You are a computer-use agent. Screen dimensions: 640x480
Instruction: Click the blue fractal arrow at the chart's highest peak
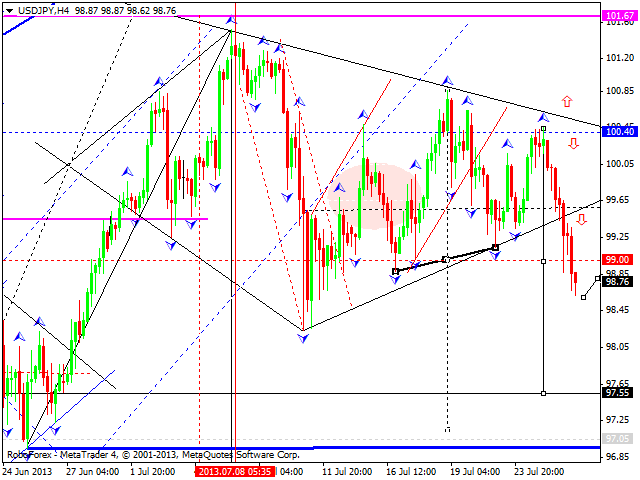(x=232, y=20)
